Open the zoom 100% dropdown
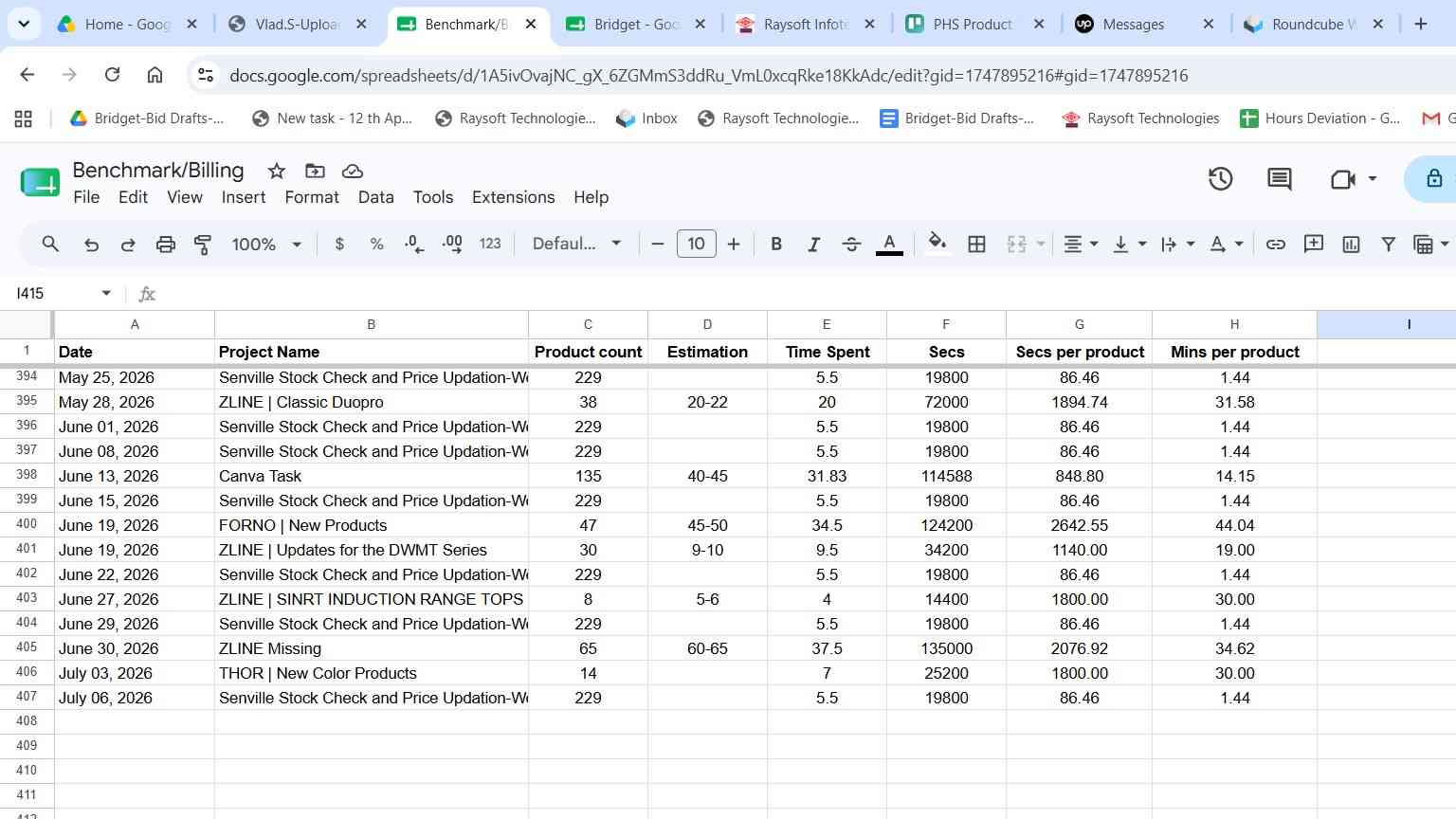The width and height of the screenshot is (1456, 819). 266,245
